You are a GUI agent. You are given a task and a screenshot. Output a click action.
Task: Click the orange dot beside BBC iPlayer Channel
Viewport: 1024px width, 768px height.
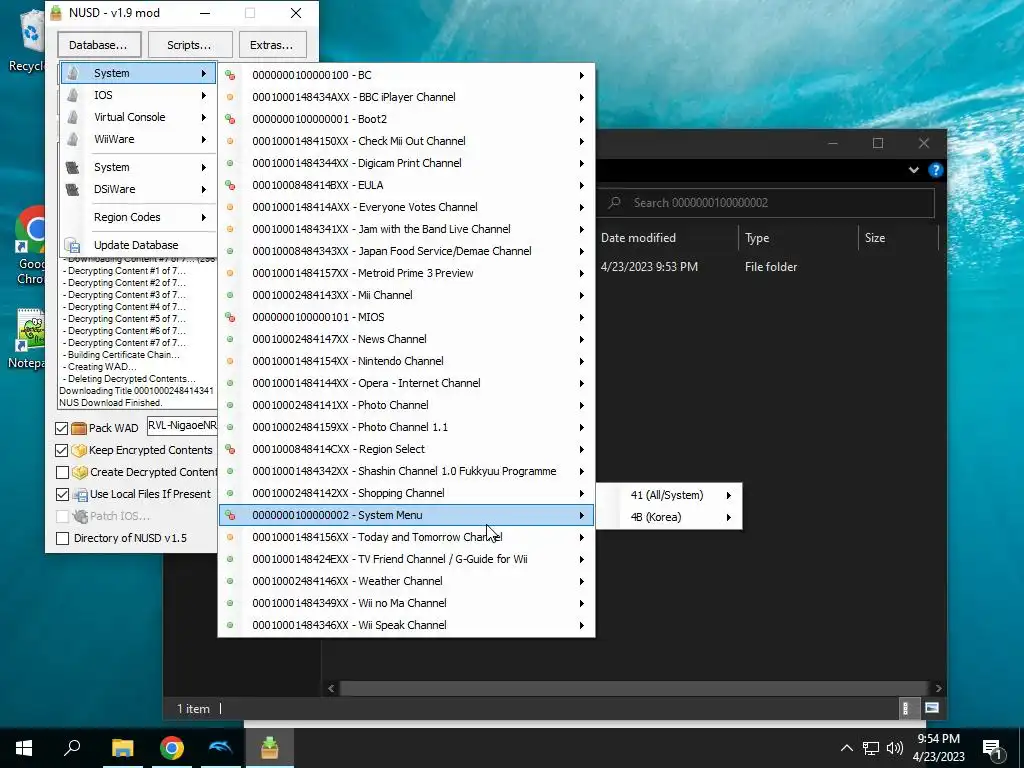tap(230, 97)
